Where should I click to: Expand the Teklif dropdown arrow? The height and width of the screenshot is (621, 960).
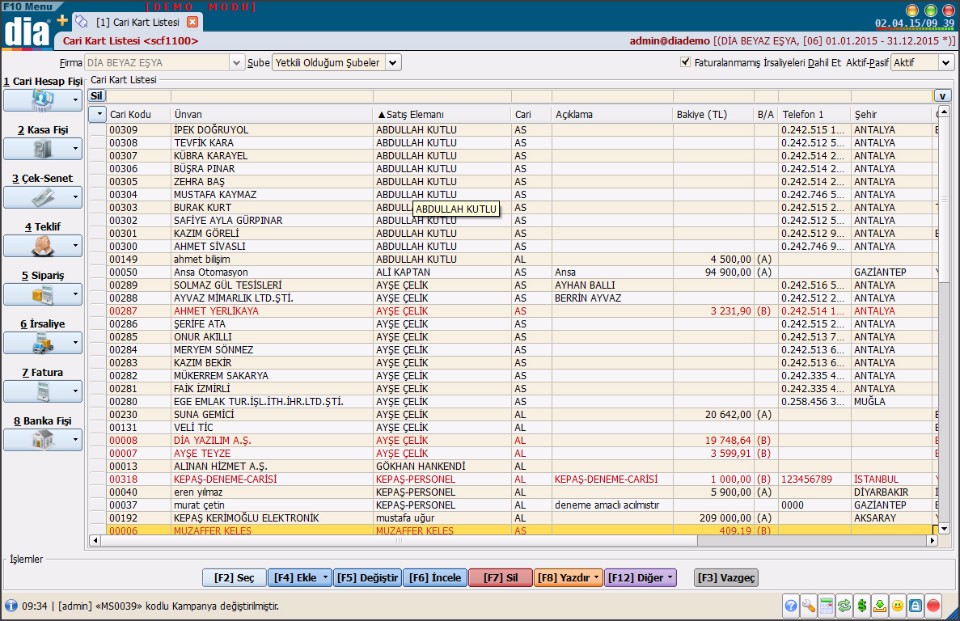(x=75, y=246)
